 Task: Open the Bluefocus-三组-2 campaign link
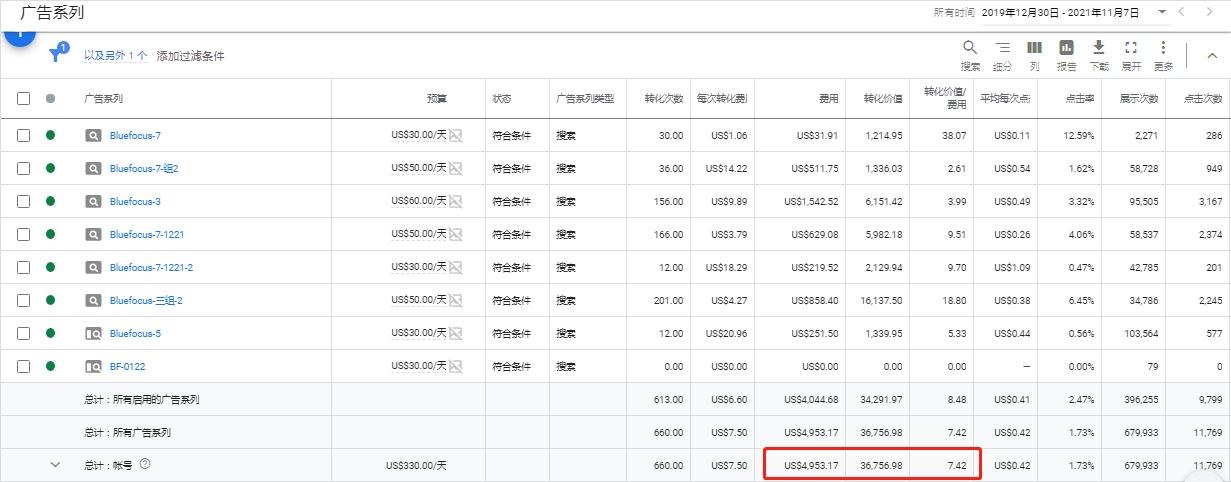point(146,300)
